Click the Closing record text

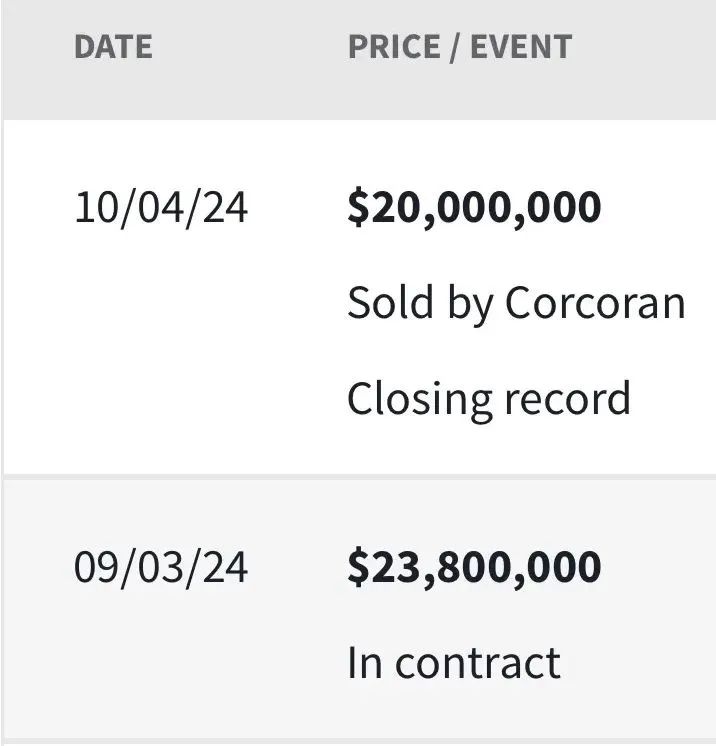488,398
